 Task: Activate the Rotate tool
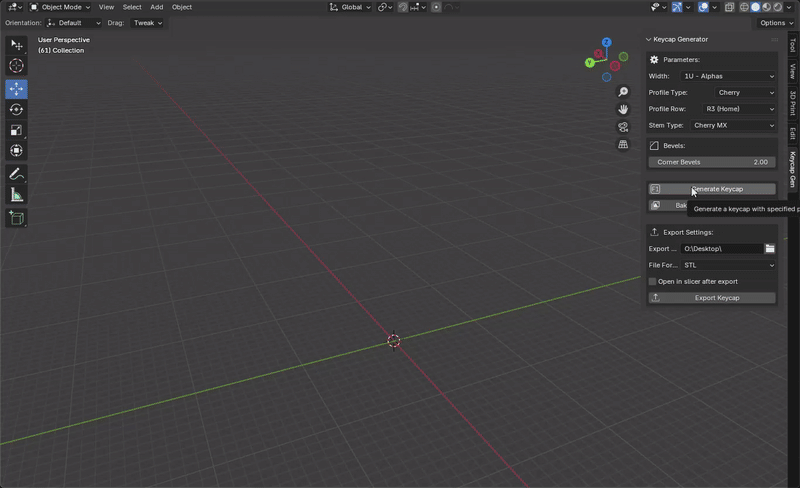pyautogui.click(x=17, y=109)
